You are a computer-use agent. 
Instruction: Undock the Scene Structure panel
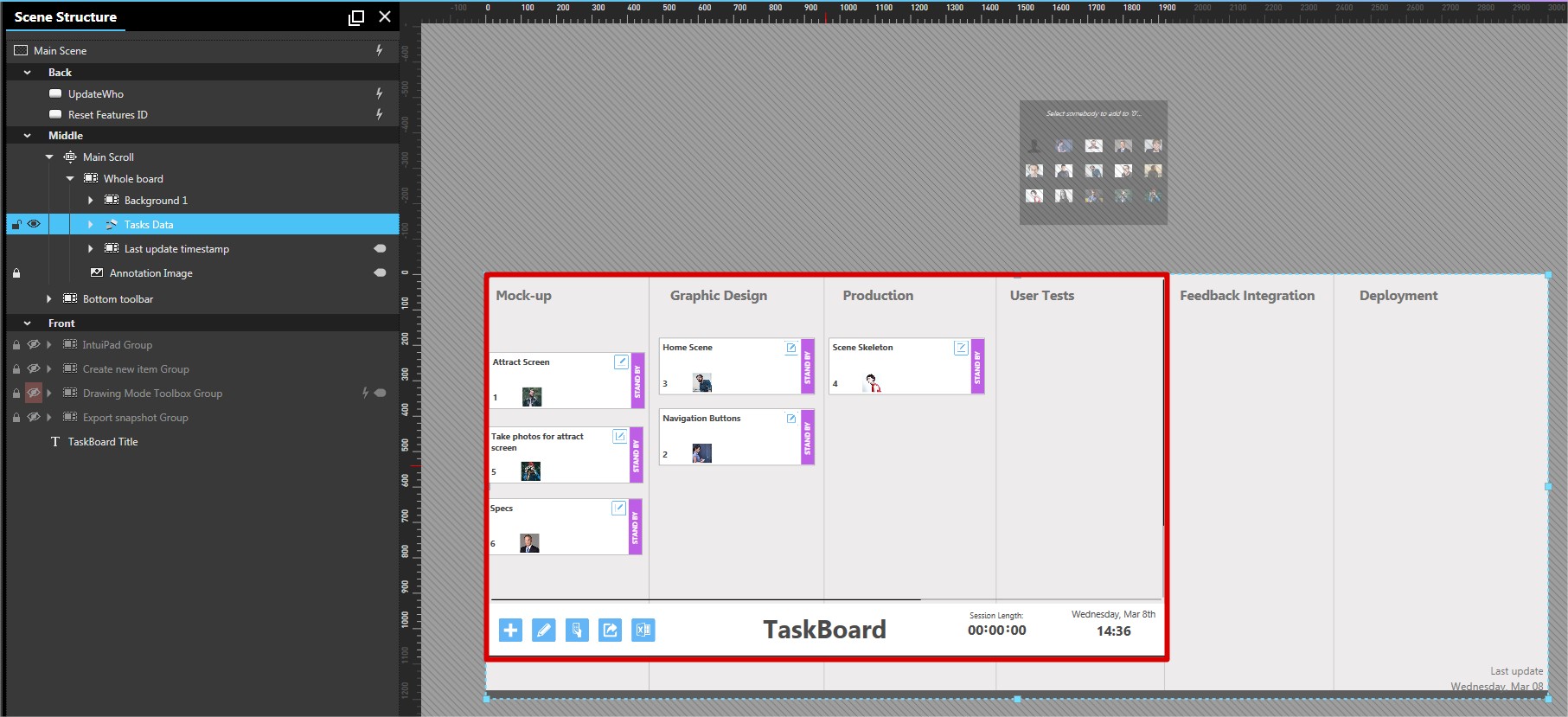coord(356,17)
